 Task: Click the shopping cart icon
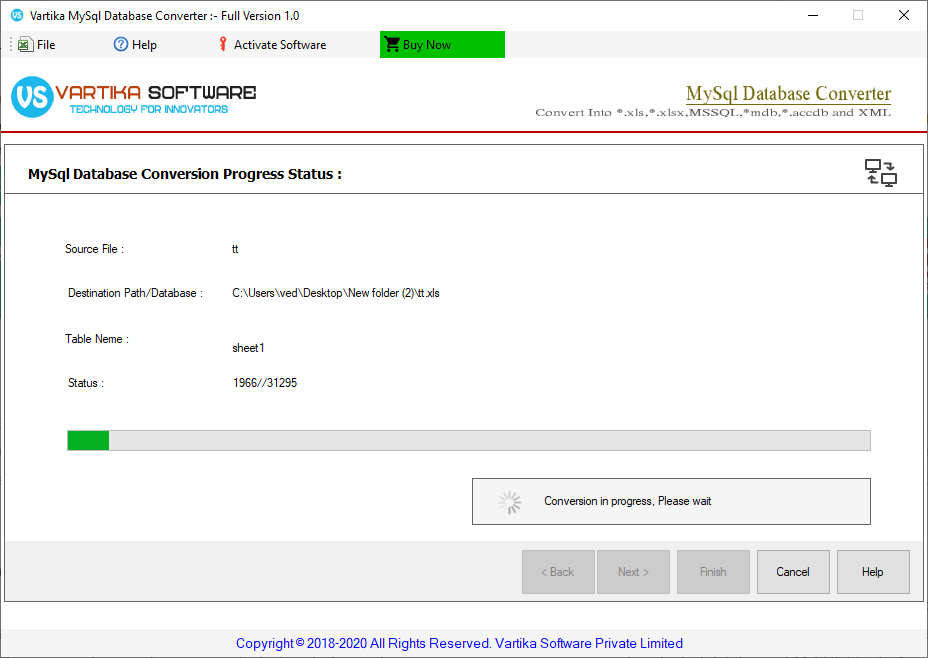392,44
